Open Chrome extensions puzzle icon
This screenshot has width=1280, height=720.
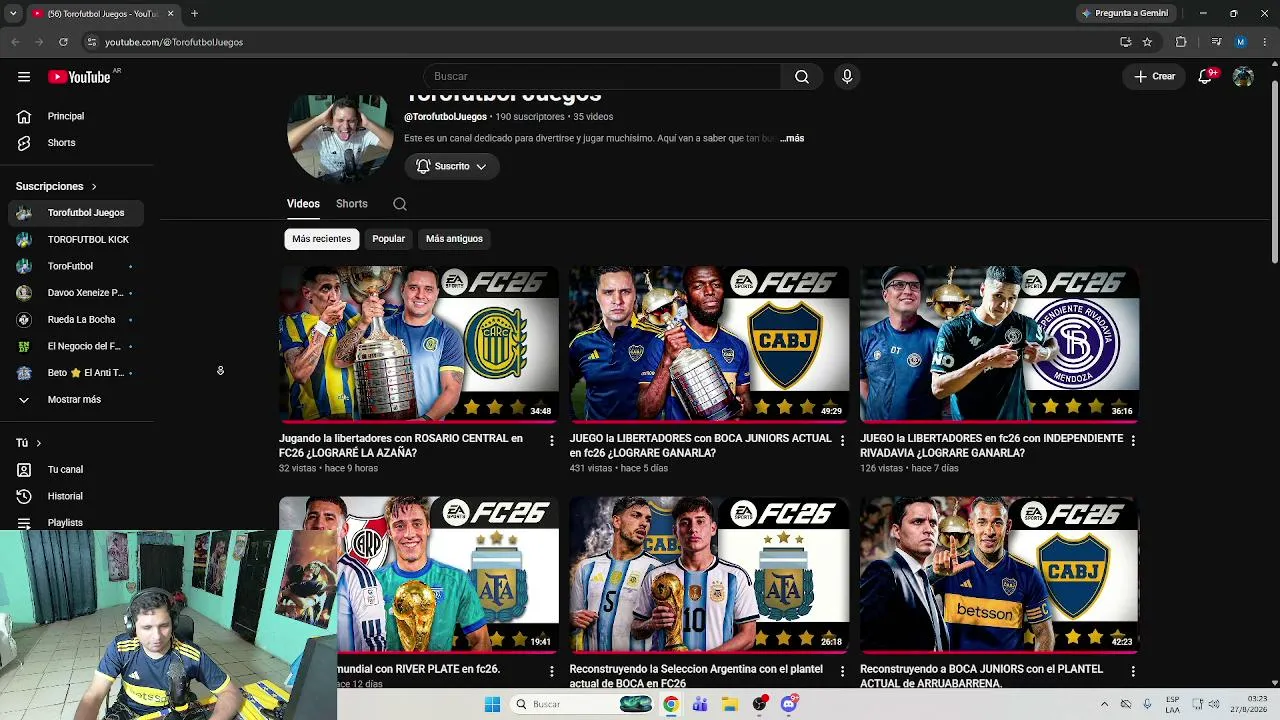pos(1181,42)
